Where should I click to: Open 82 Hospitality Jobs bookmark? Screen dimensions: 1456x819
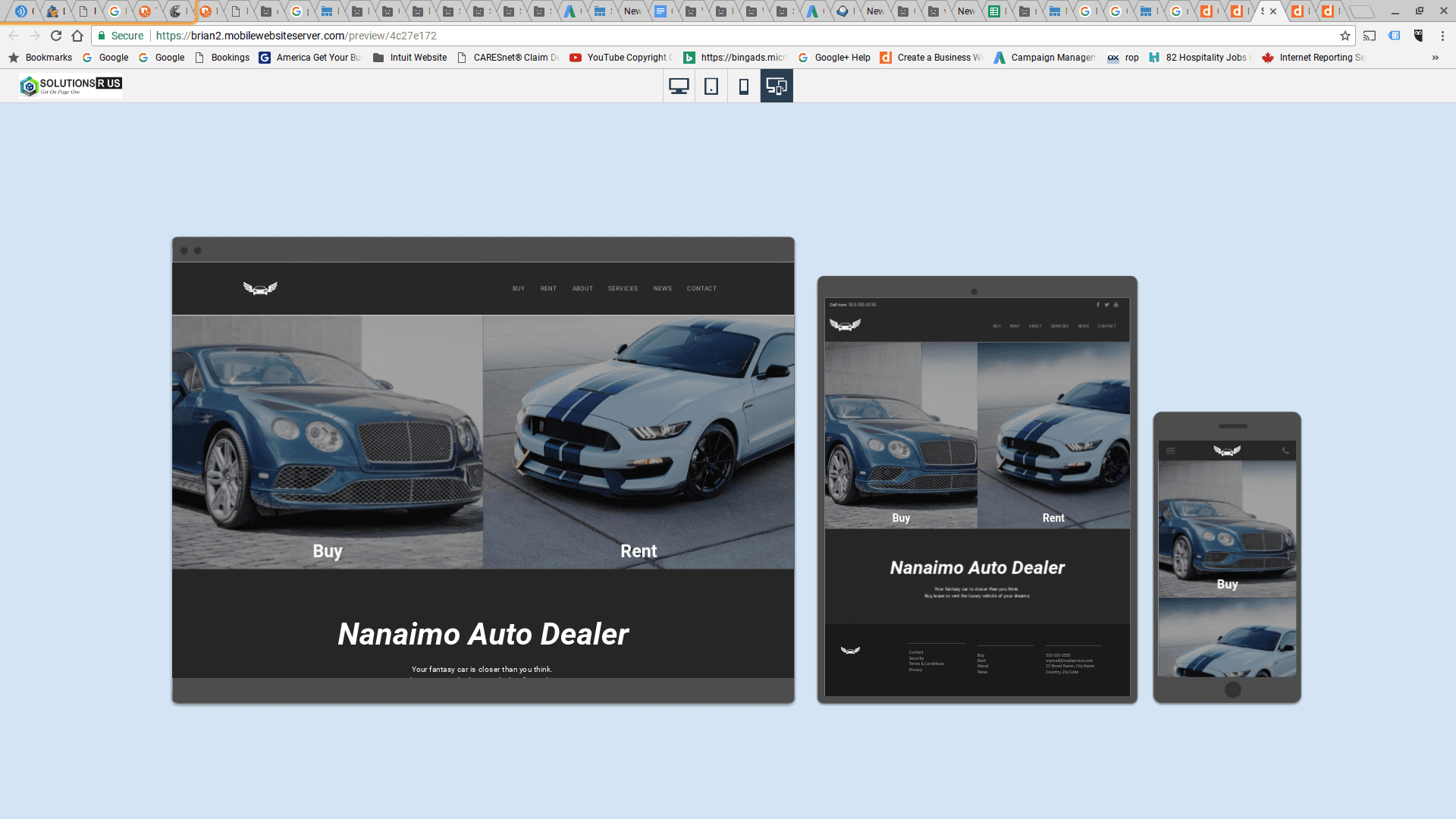click(1200, 58)
